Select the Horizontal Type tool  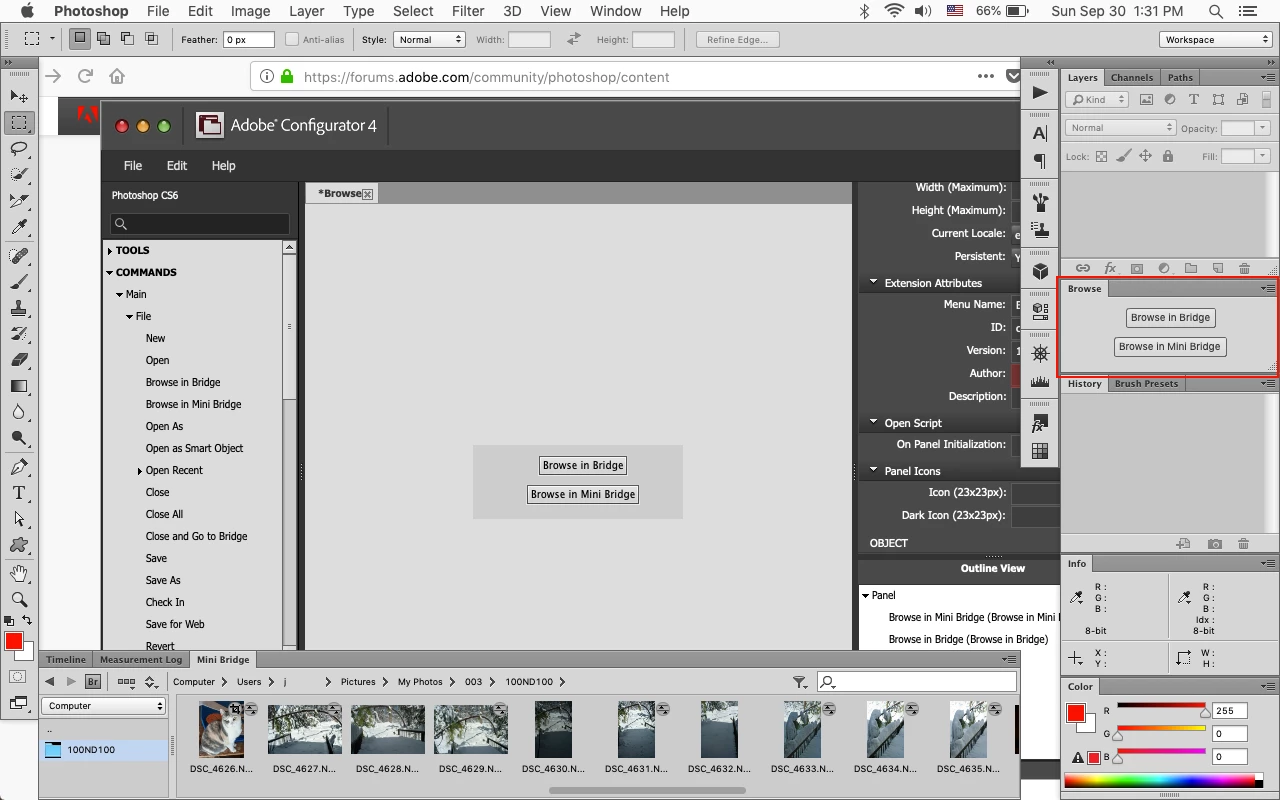point(19,493)
